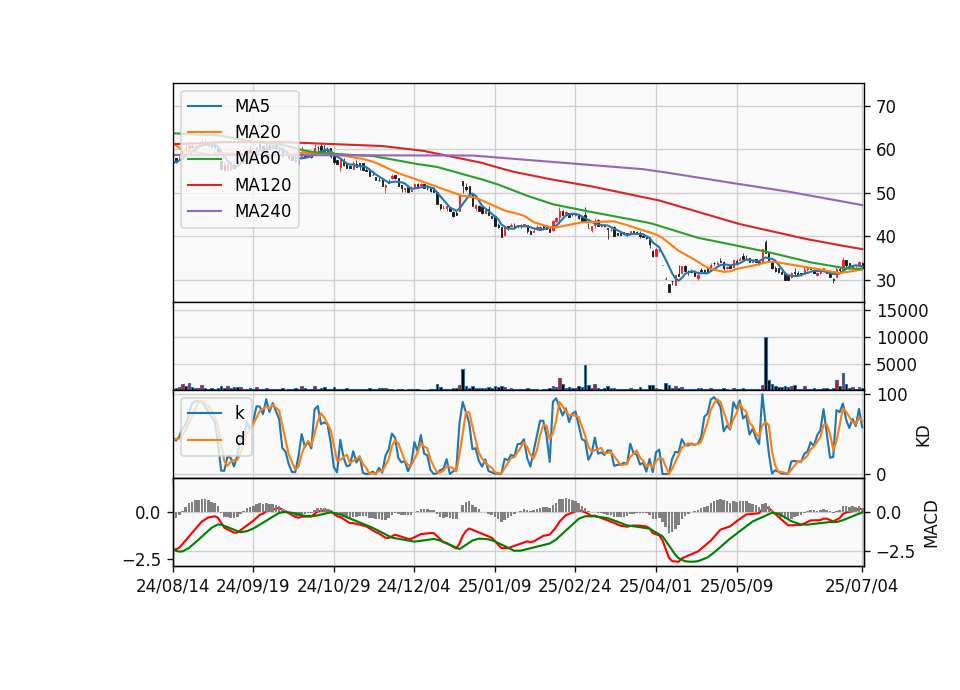Screen dimensions: 960x690
Task: Click the price axis value 70
Action: click(885, 107)
